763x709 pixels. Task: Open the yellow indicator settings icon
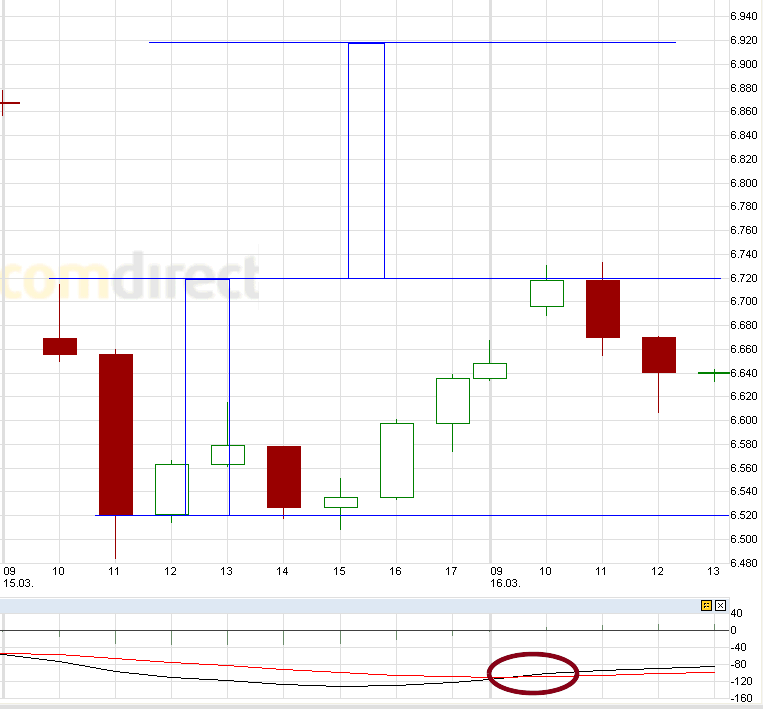[x=706, y=605]
